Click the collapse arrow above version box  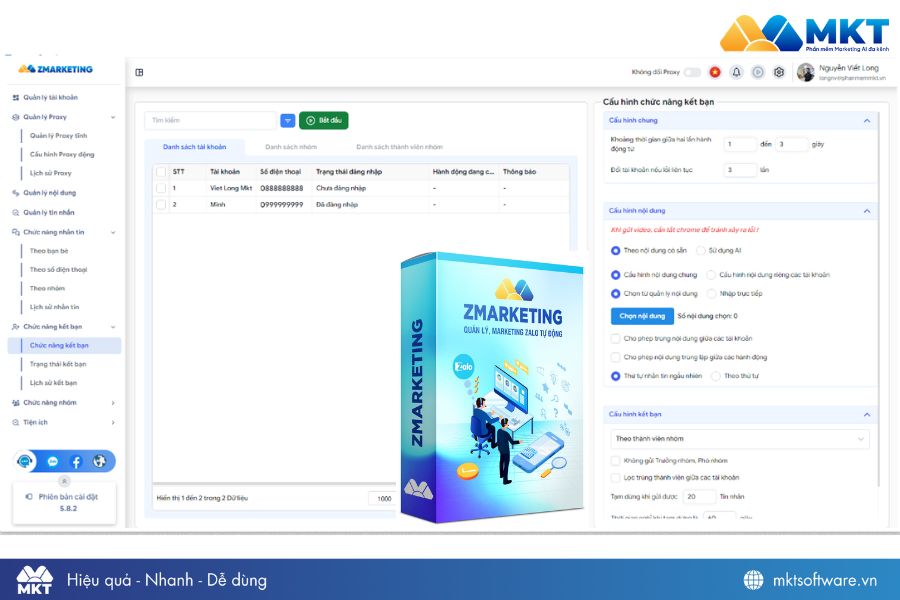[64, 481]
